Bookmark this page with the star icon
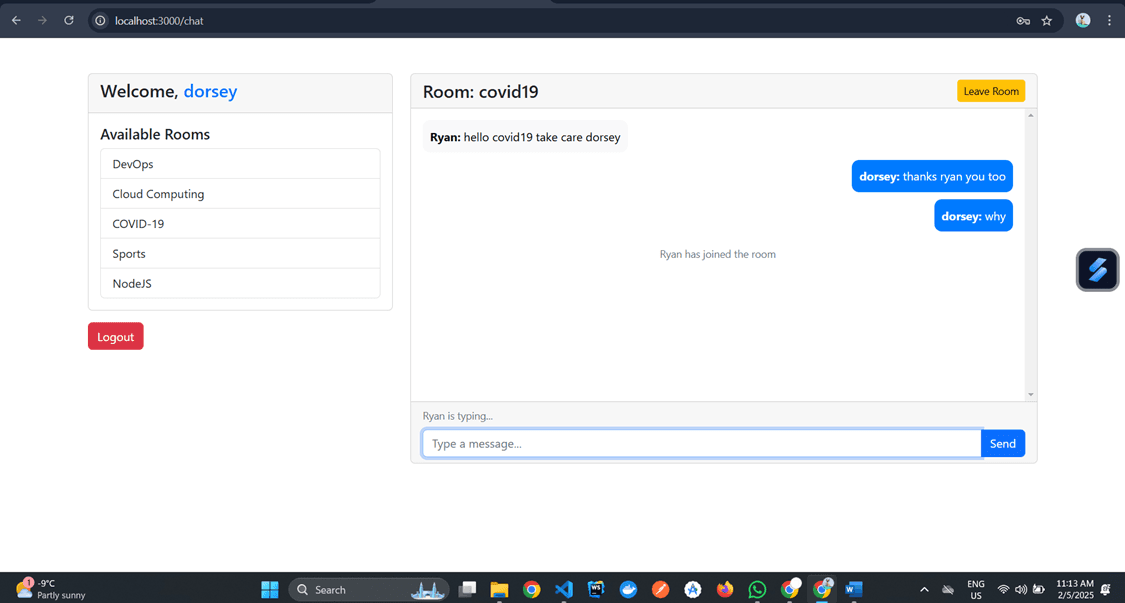Screen dimensions: 1125x603 [1047, 20]
